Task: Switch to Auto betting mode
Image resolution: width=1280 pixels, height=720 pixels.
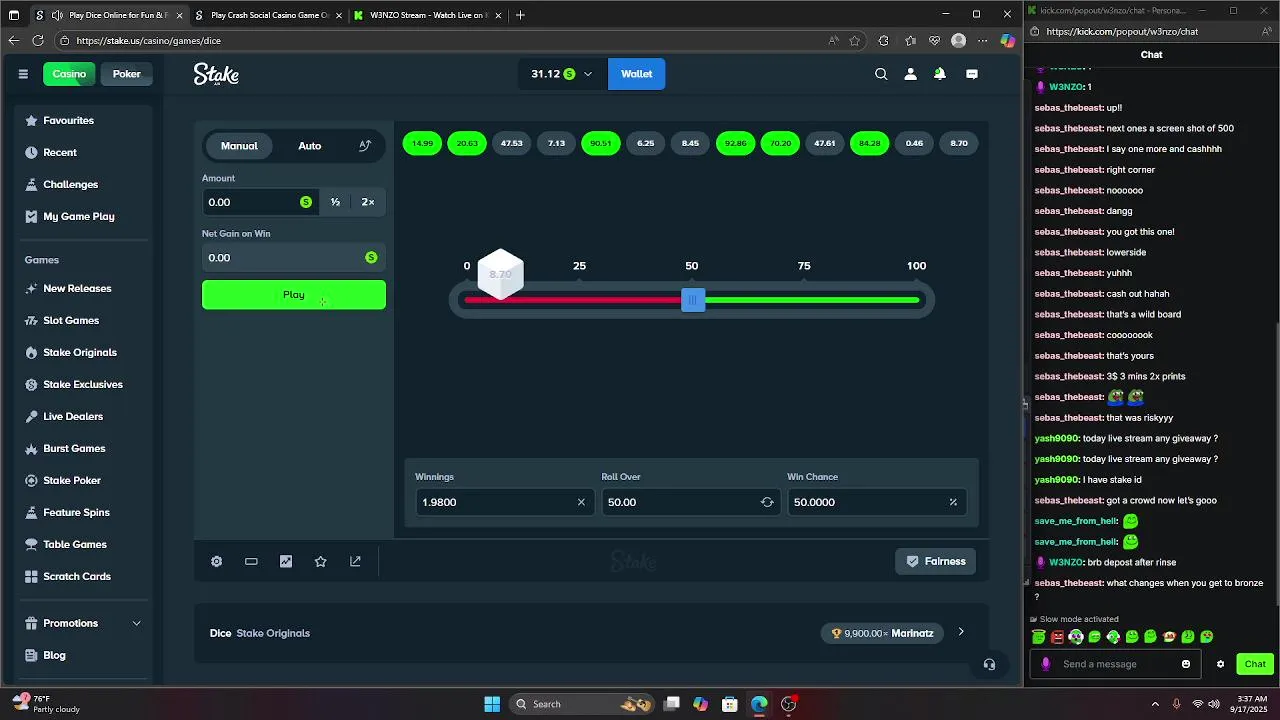Action: (x=310, y=146)
